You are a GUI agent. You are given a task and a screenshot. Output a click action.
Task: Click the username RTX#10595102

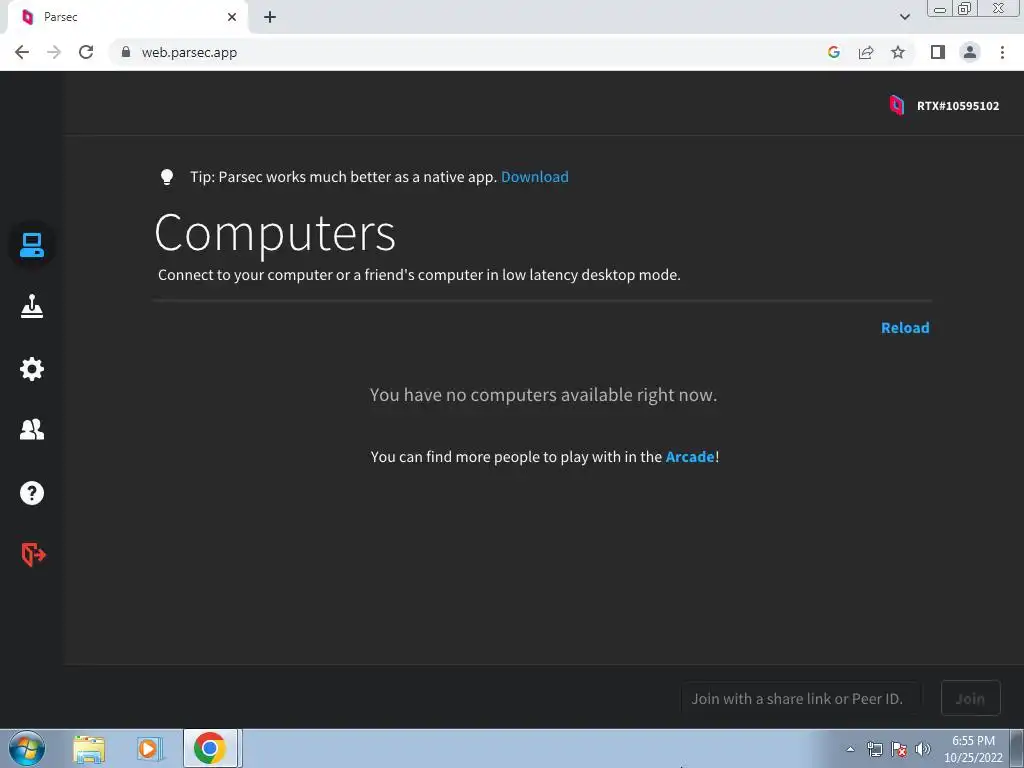tap(957, 106)
